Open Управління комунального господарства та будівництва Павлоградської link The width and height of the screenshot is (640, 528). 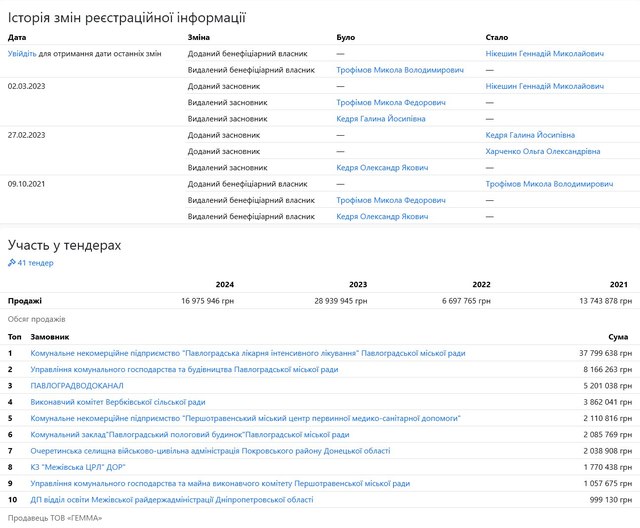coord(184,369)
